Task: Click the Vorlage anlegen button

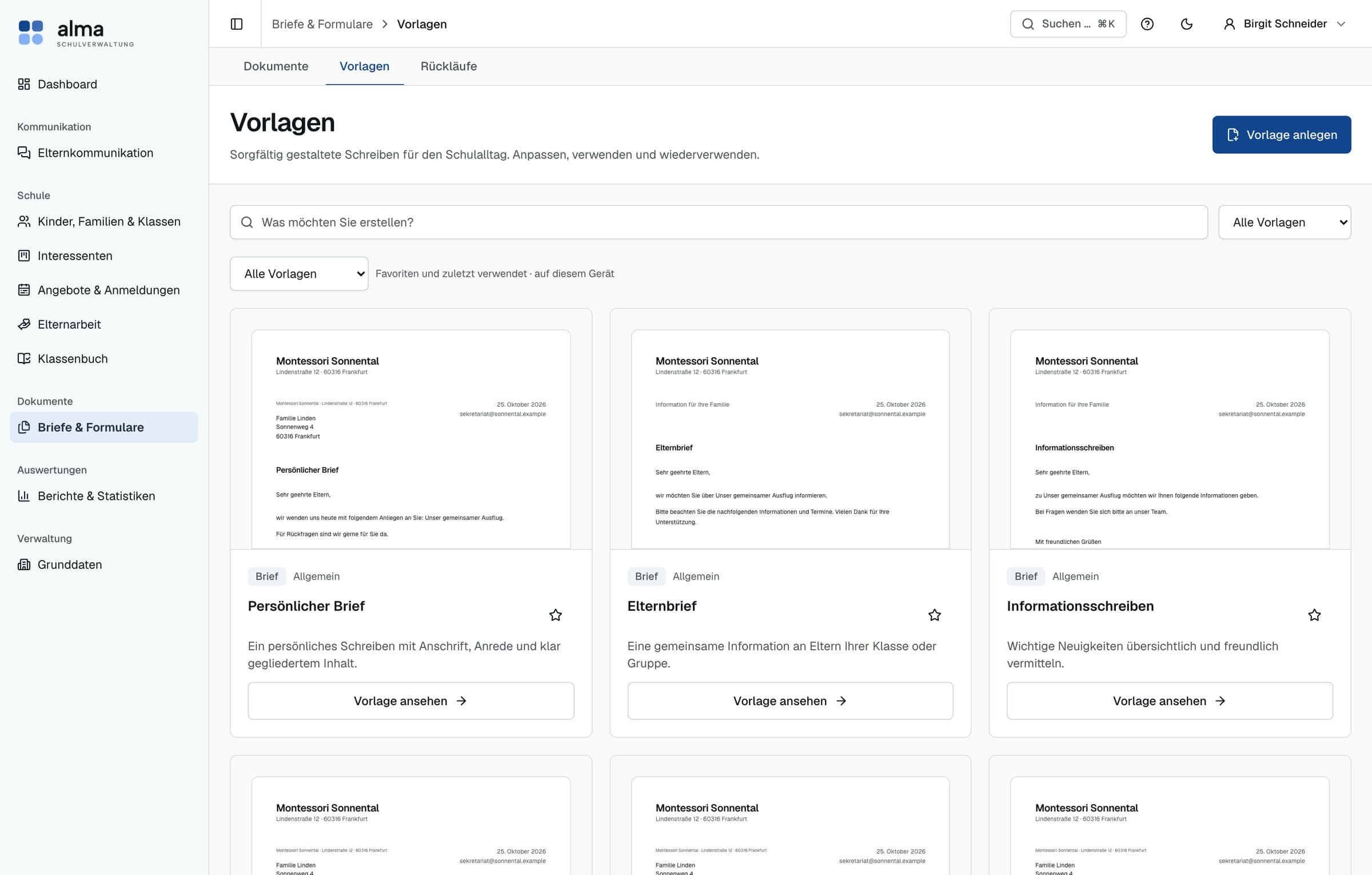Action: pos(1282,135)
